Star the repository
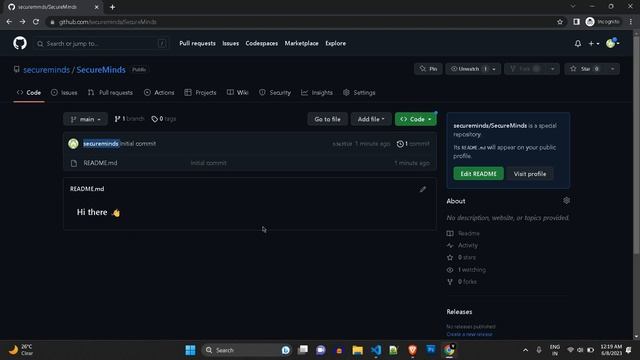The height and width of the screenshot is (360, 640). pos(585,69)
